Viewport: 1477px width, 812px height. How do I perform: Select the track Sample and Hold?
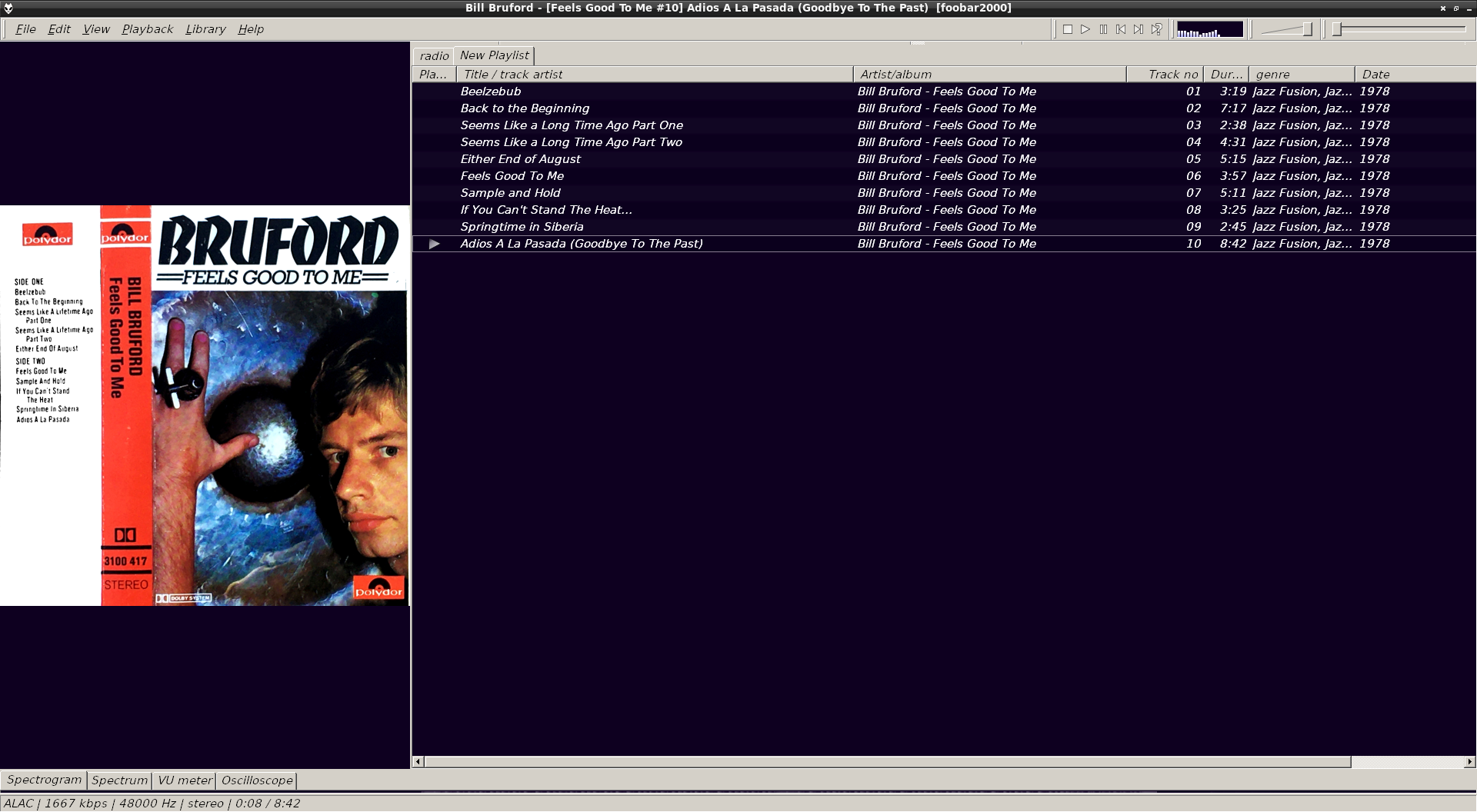point(944,193)
